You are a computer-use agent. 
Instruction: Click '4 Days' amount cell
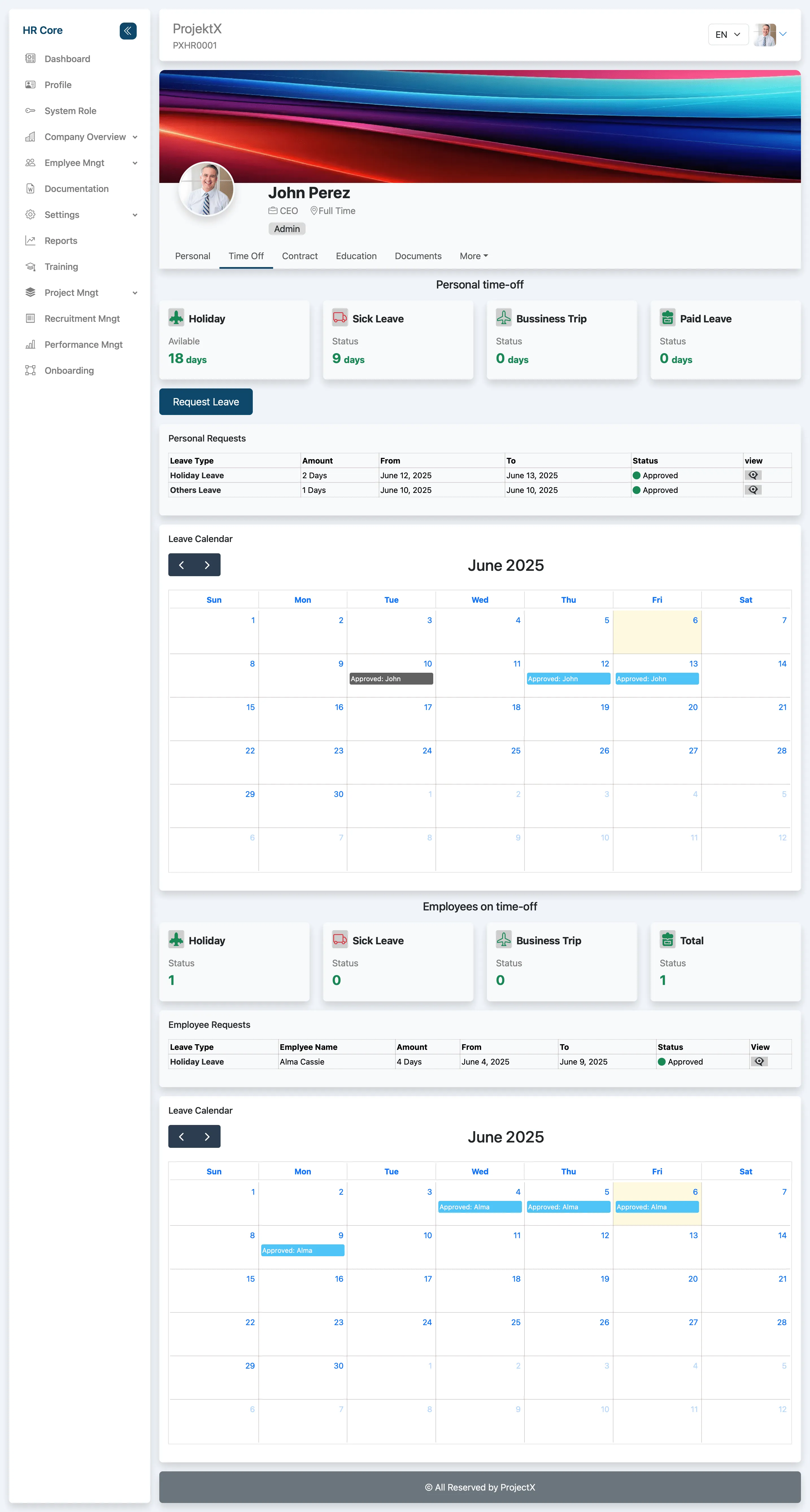point(409,1061)
